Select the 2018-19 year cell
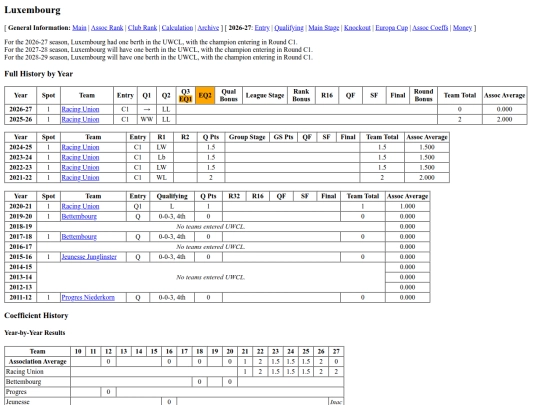 21,227
